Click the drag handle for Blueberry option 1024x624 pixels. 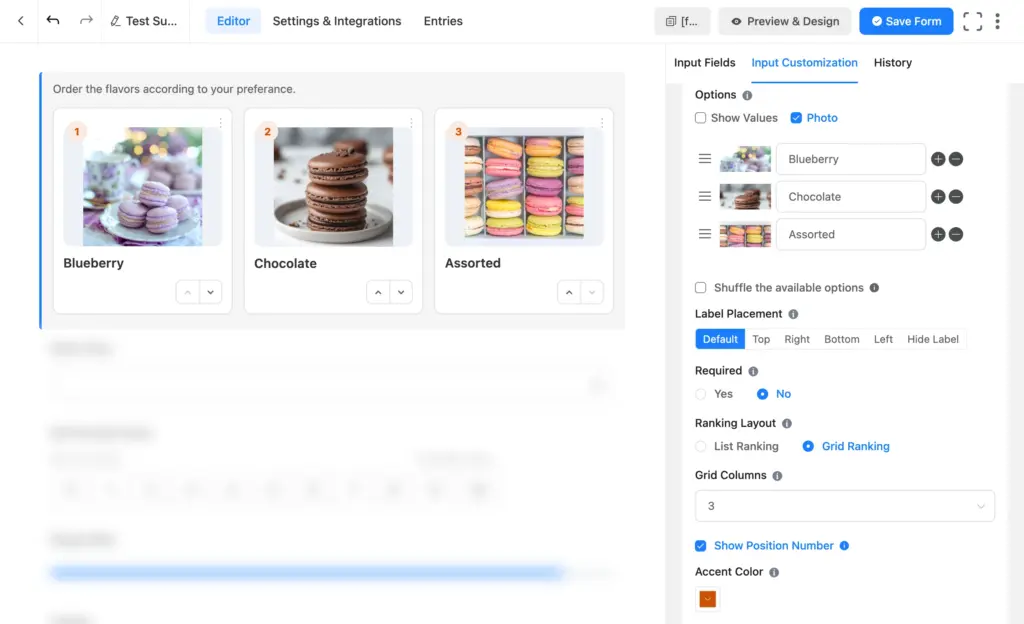pos(705,159)
